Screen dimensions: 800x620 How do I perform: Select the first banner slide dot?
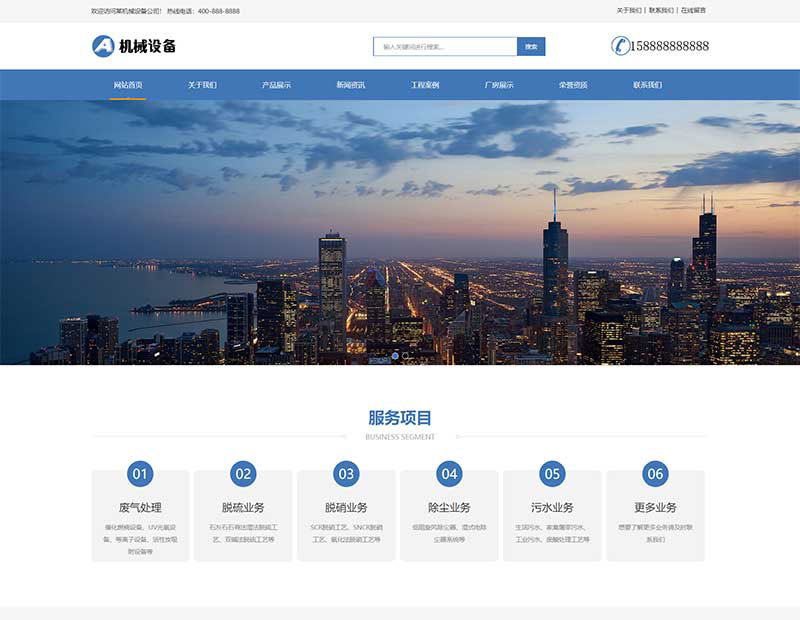click(x=395, y=355)
